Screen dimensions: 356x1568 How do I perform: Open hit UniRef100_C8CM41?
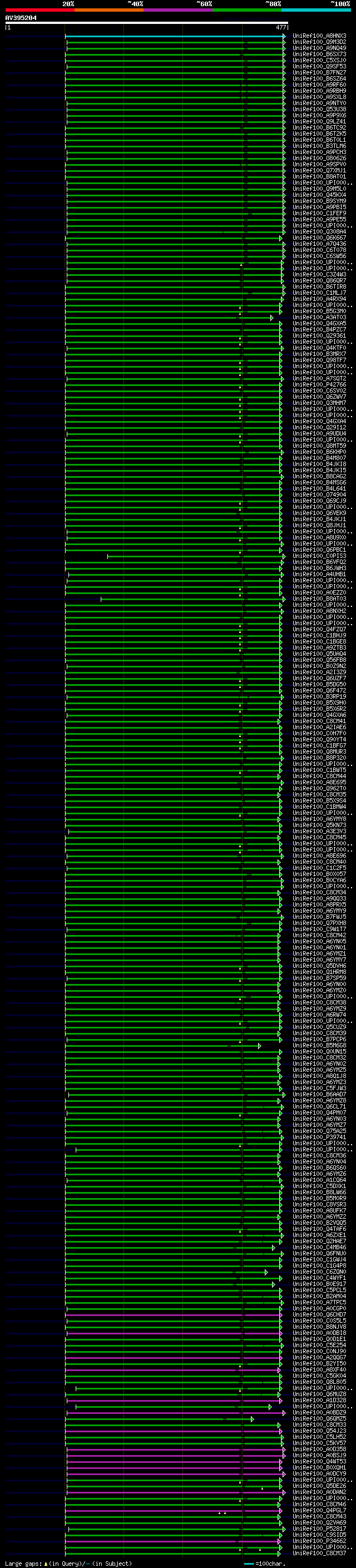319,721
